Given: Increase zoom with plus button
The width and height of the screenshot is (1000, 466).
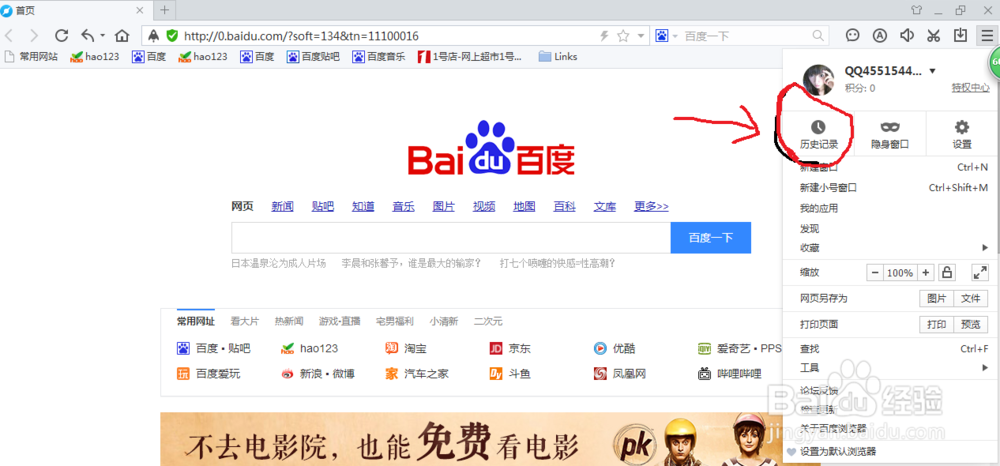Looking at the screenshot, I should (926, 273).
